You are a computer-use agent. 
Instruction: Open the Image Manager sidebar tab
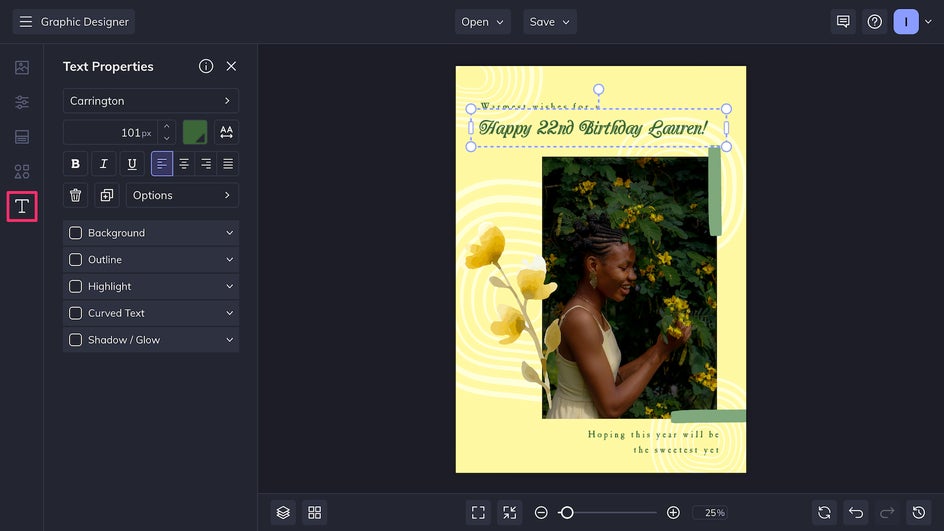point(22,67)
